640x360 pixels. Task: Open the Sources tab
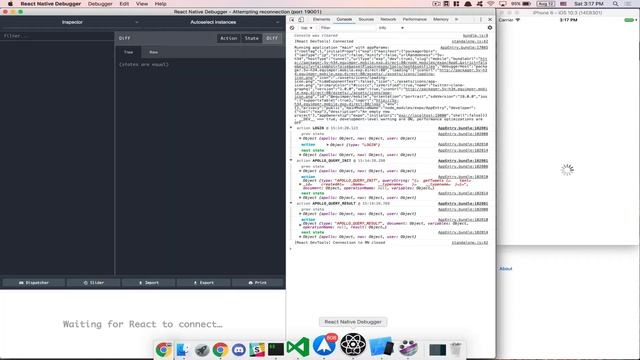(366, 19)
